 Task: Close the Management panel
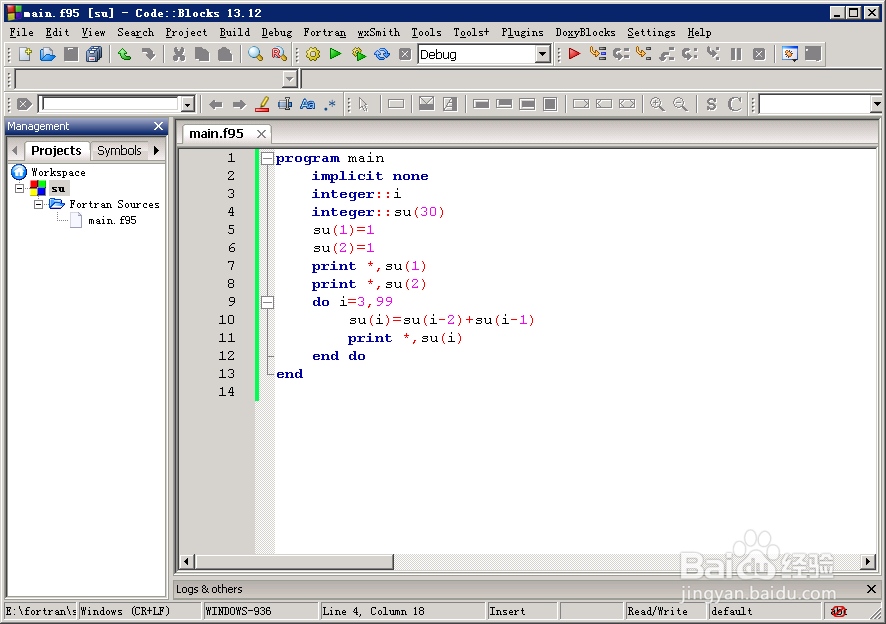pyautogui.click(x=158, y=126)
